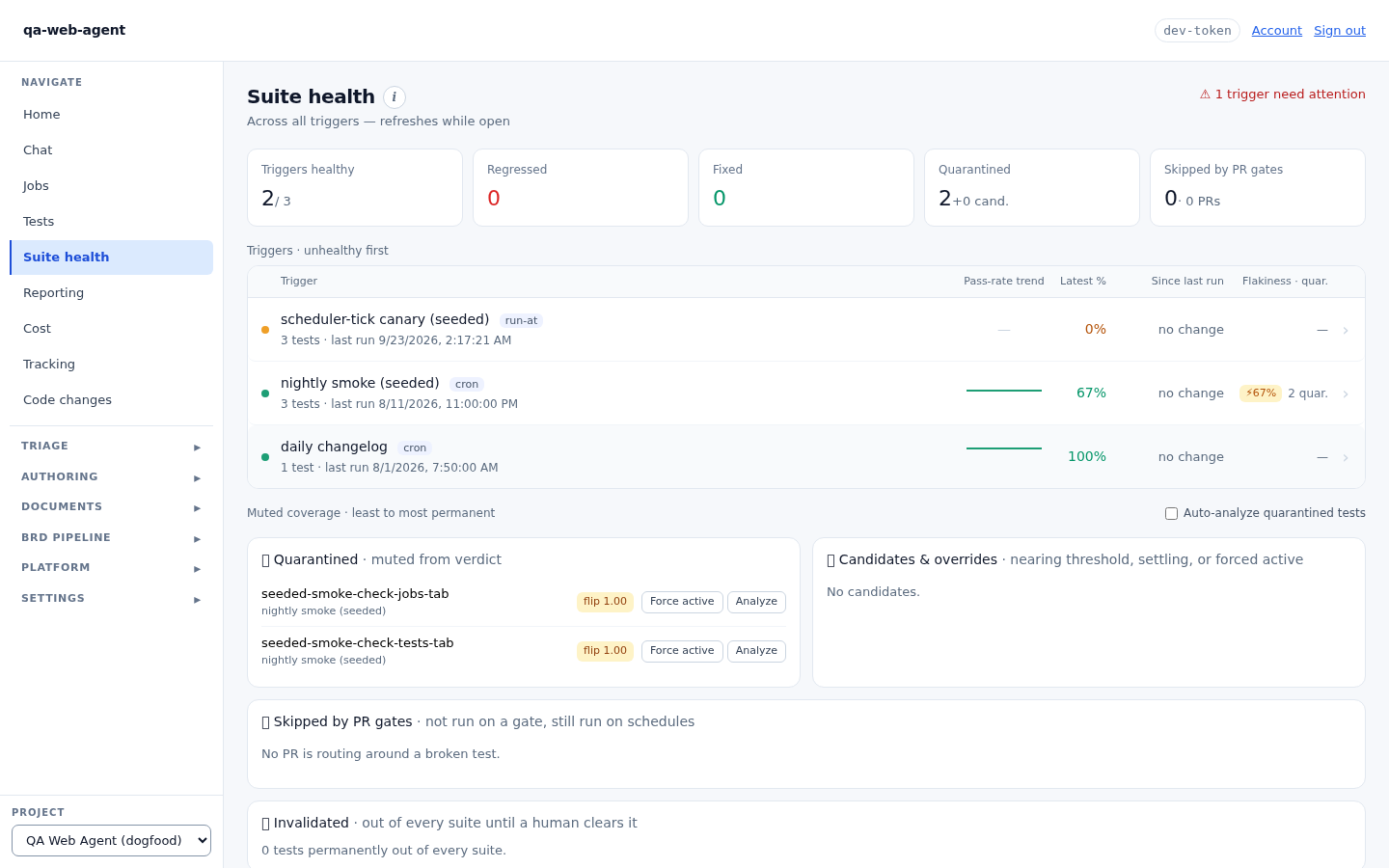1389x868 pixels.
Task: Click the Skipped by PR gates section icon
Action: pos(265,722)
